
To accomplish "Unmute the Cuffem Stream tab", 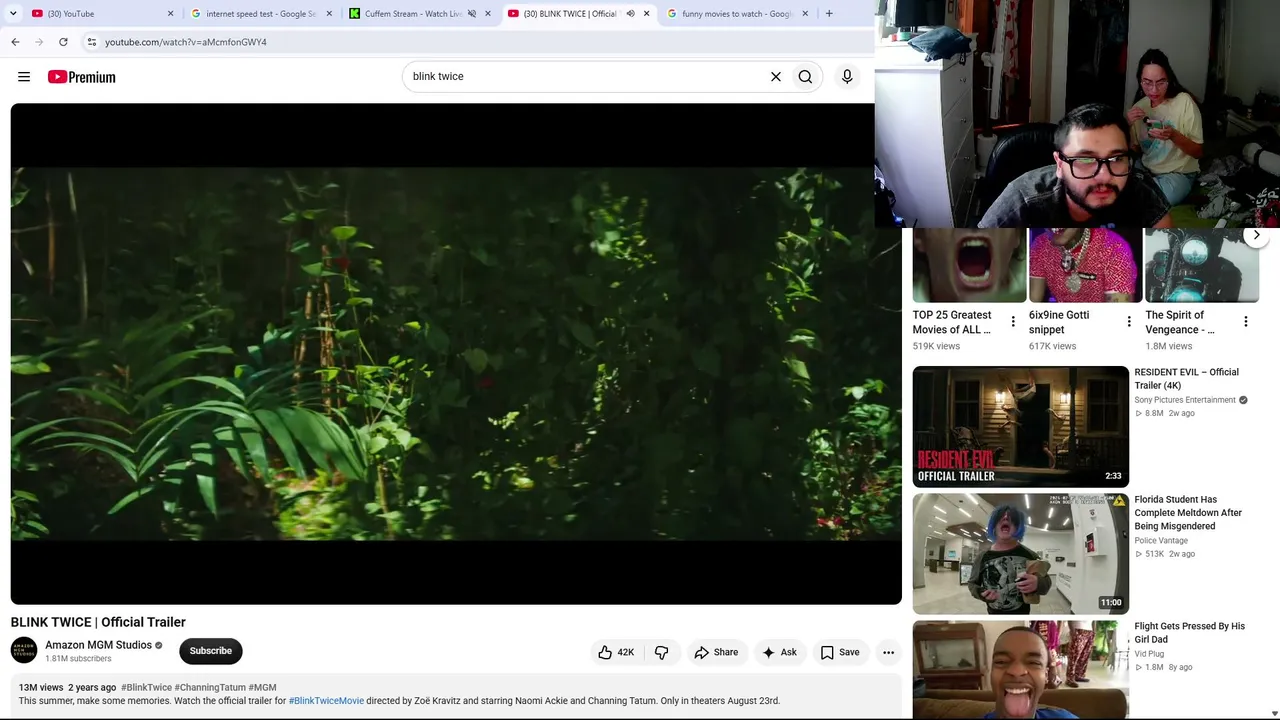I will pos(472,13).
